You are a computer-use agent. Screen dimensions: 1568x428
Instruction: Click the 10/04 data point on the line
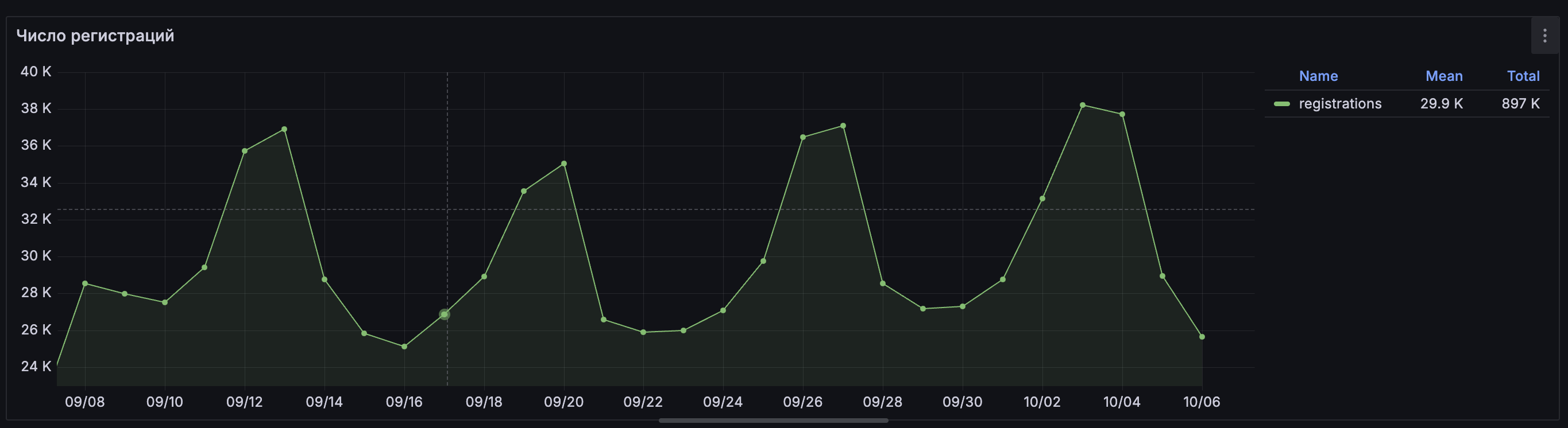1122,114
